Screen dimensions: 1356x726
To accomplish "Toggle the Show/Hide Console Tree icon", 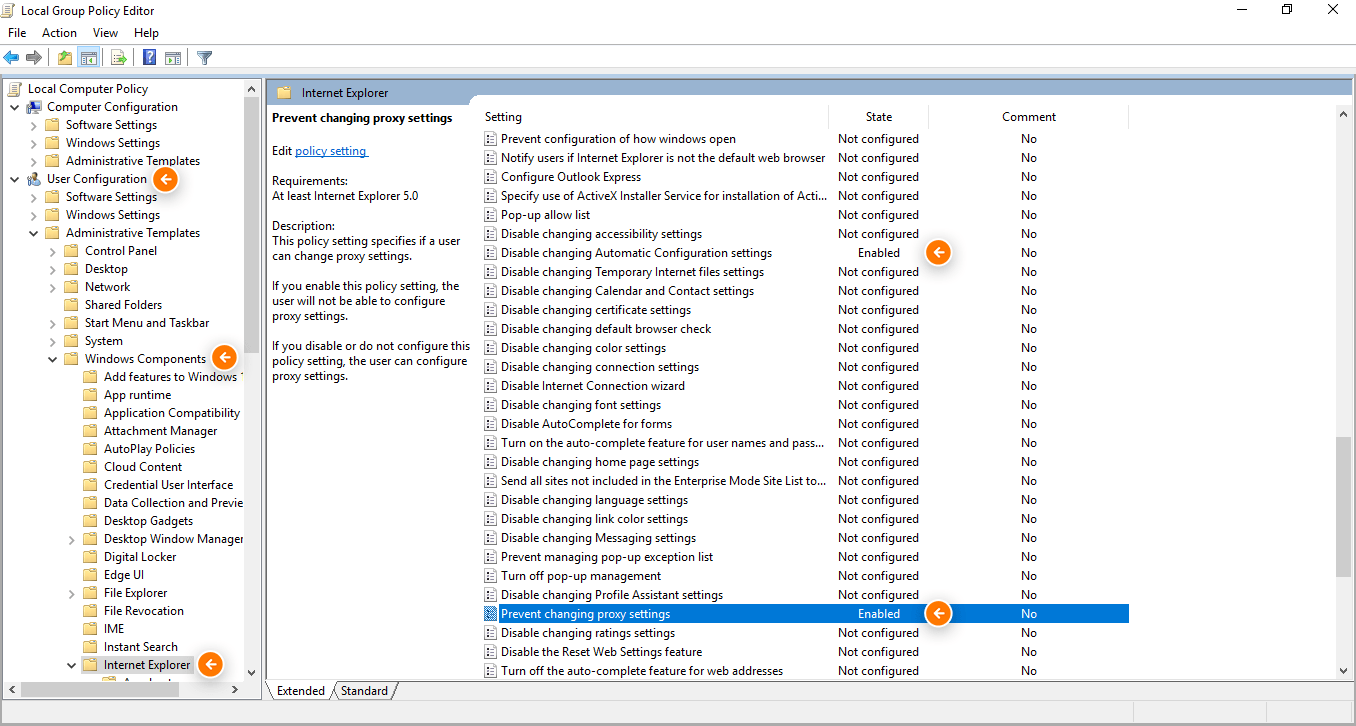I will pos(88,58).
